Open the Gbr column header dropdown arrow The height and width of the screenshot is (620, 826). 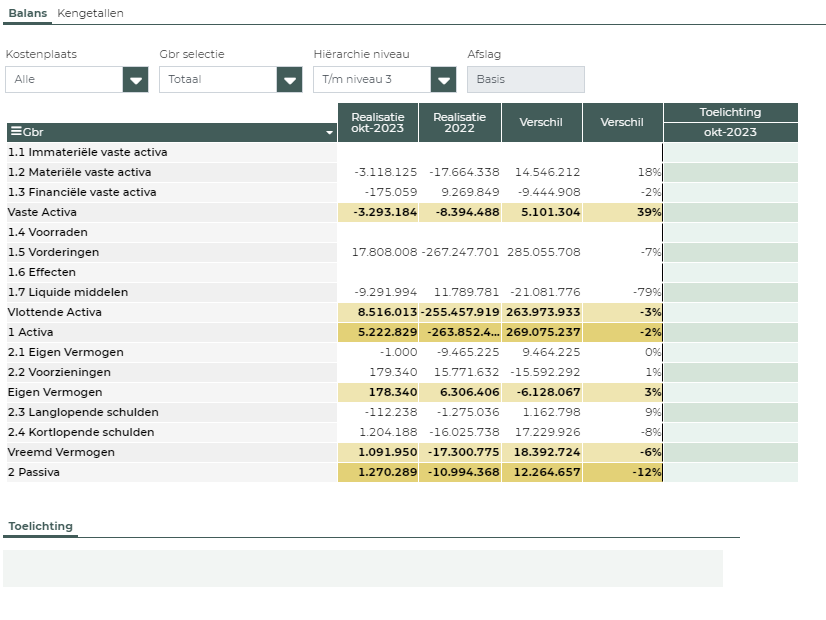click(329, 133)
